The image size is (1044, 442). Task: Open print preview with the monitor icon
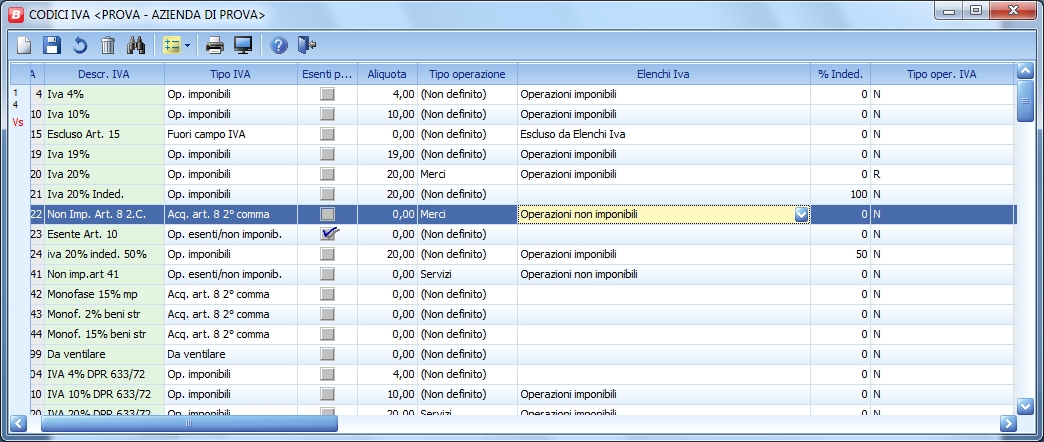coord(243,45)
